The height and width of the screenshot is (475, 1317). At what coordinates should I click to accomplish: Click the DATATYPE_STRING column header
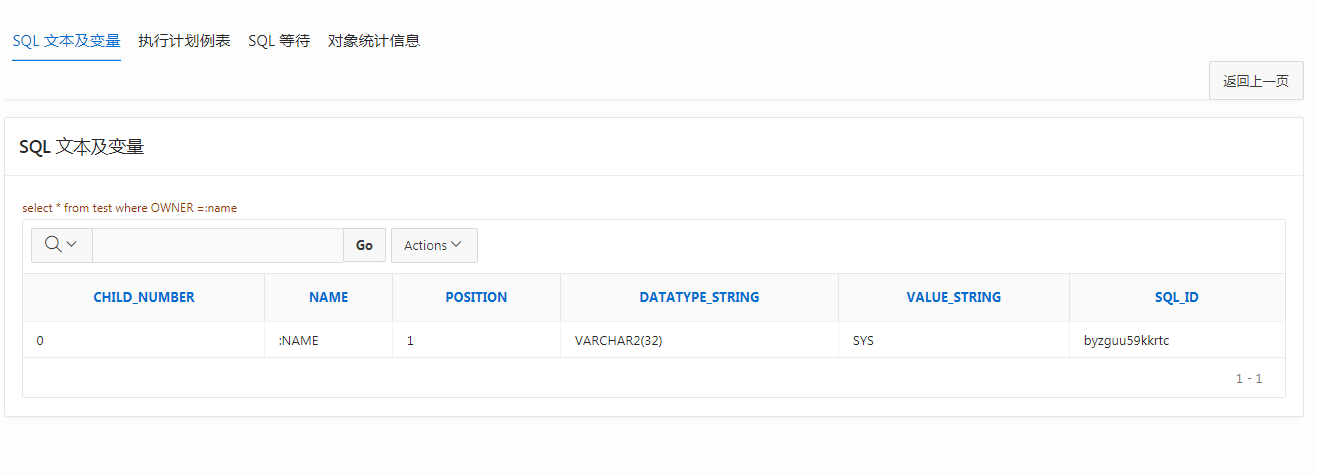pos(699,297)
